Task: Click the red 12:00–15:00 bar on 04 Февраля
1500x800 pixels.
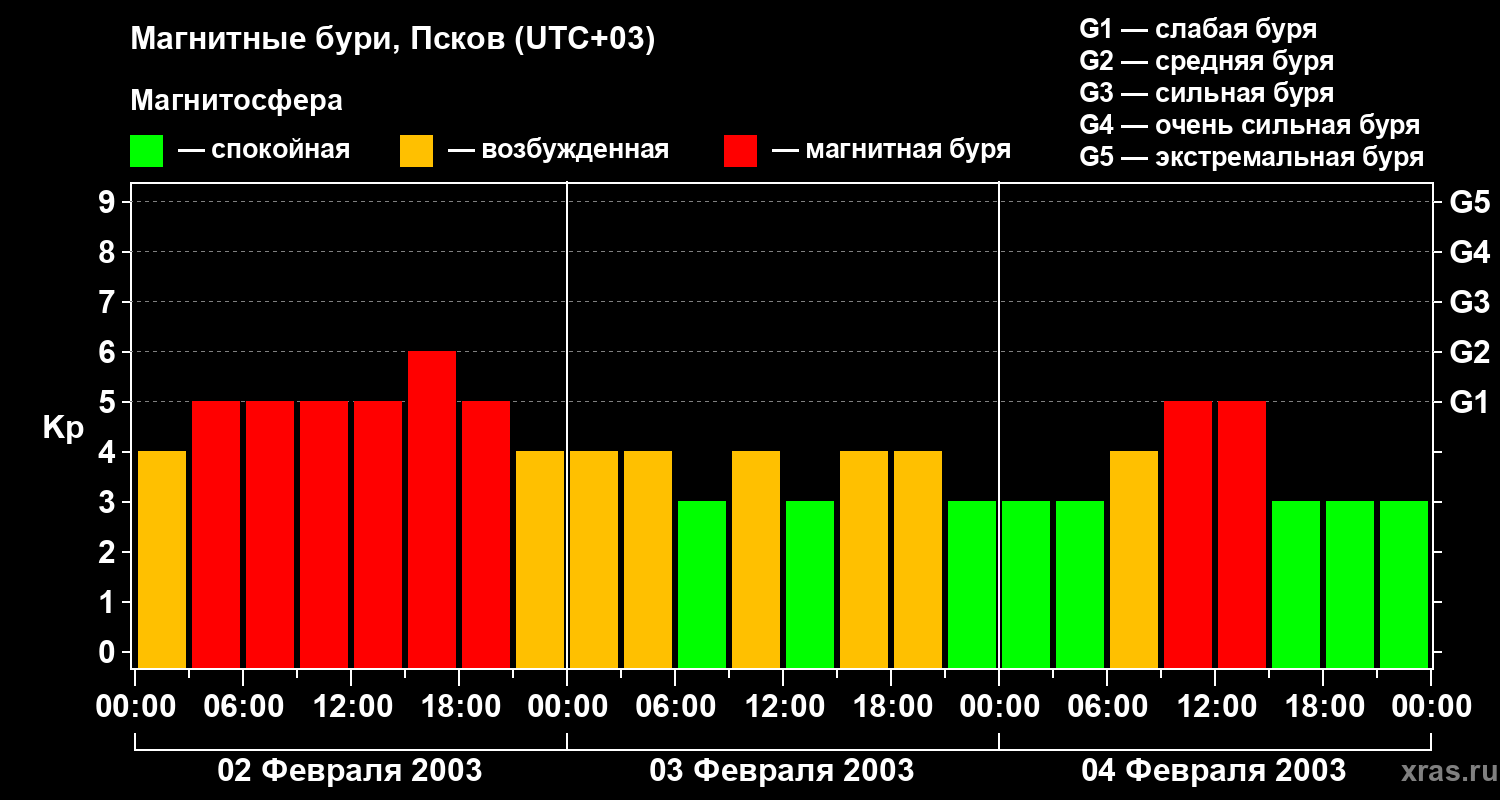Action: 1242,535
